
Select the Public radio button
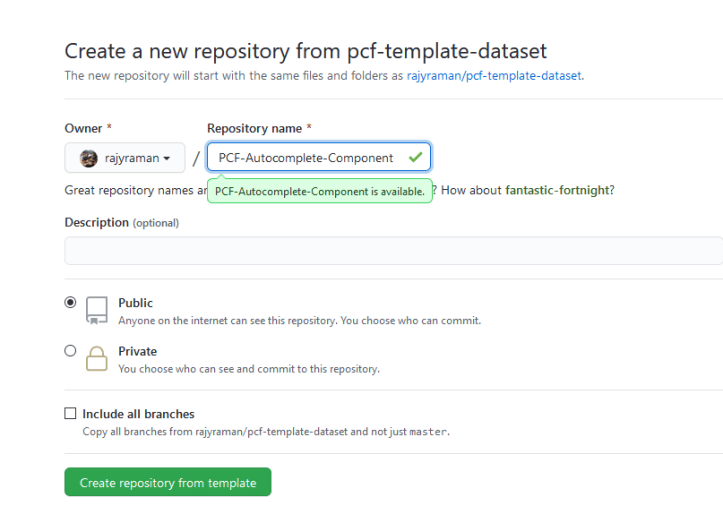coord(70,303)
